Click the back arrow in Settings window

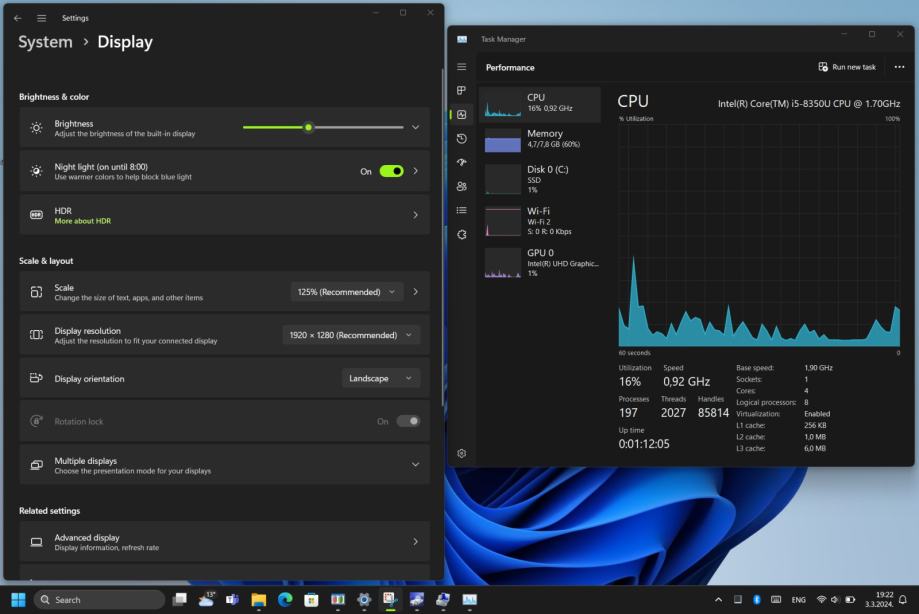[18, 18]
